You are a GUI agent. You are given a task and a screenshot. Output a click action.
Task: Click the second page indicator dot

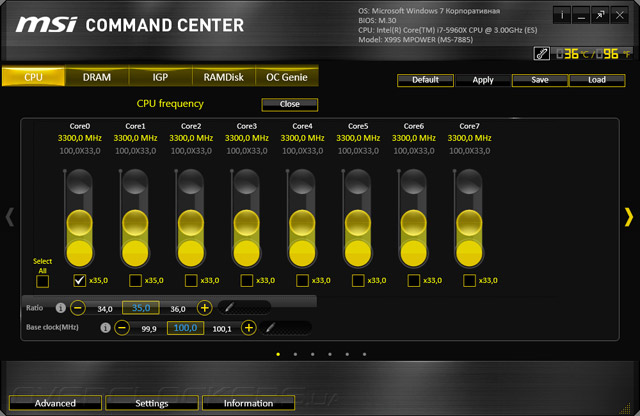(x=295, y=354)
